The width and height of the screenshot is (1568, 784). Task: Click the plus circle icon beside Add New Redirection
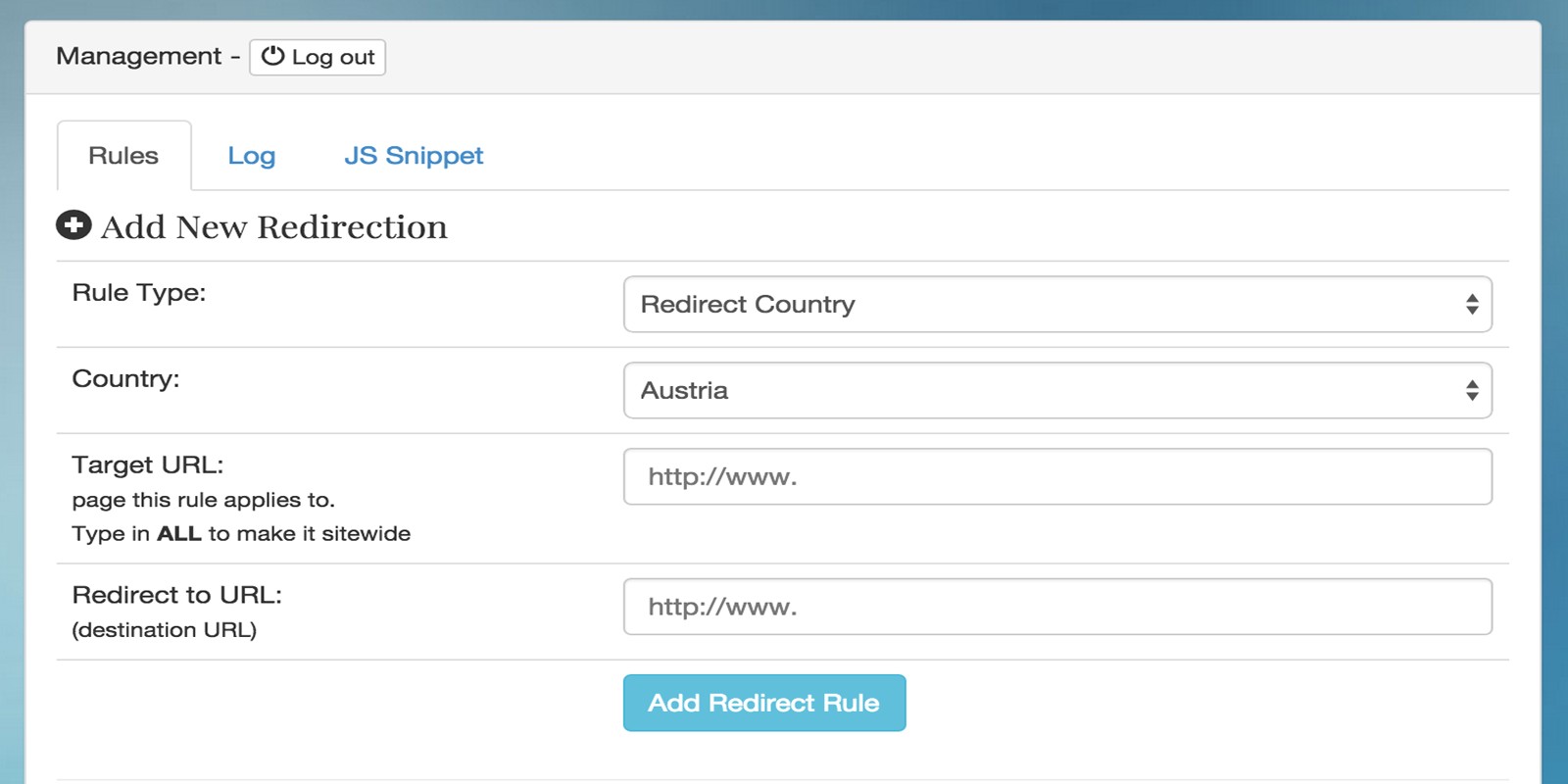(73, 225)
